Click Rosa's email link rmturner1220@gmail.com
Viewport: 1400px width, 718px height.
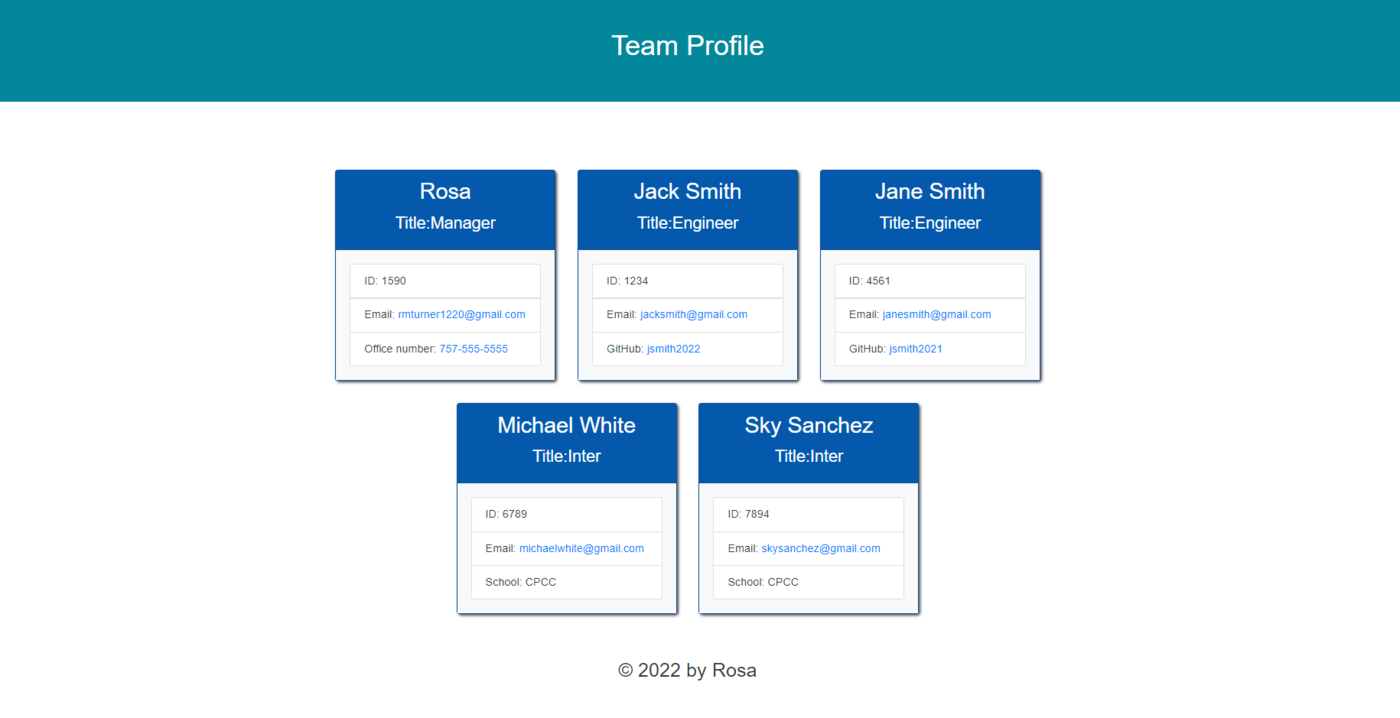pyautogui.click(x=462, y=314)
